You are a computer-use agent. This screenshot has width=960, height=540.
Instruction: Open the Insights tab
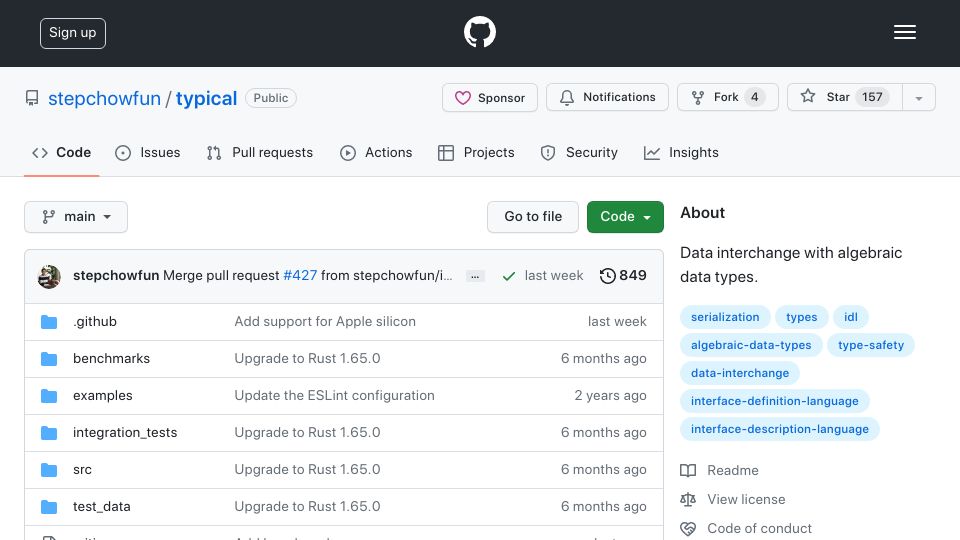[x=681, y=152]
